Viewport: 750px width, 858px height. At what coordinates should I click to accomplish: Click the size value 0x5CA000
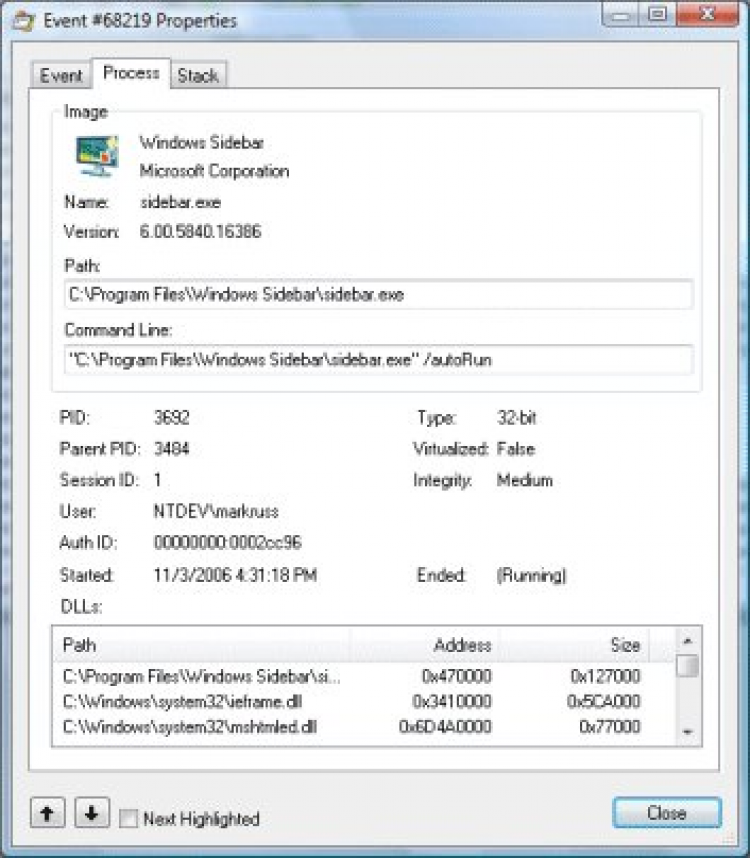603,702
